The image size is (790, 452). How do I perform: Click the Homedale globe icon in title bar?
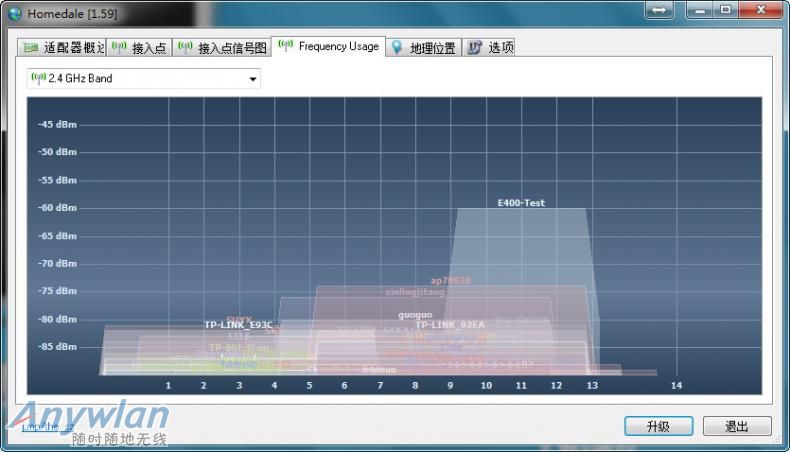[x=14, y=13]
